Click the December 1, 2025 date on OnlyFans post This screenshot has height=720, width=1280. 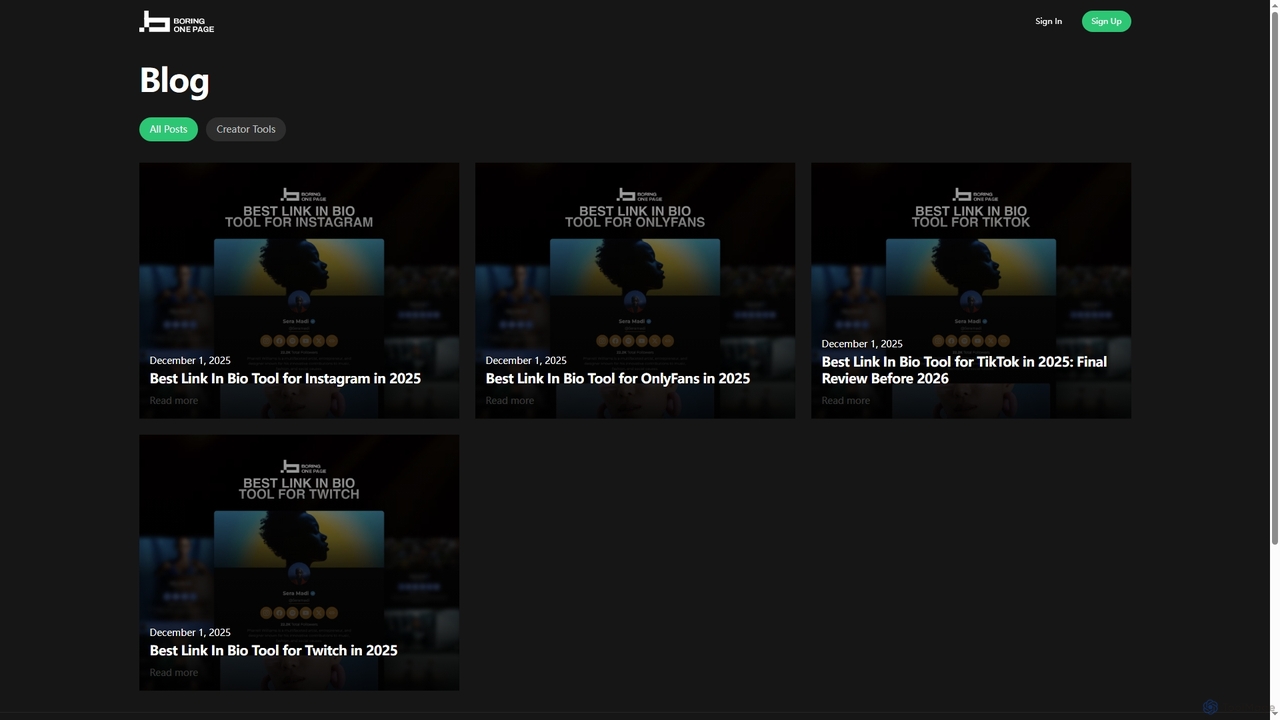pos(526,360)
